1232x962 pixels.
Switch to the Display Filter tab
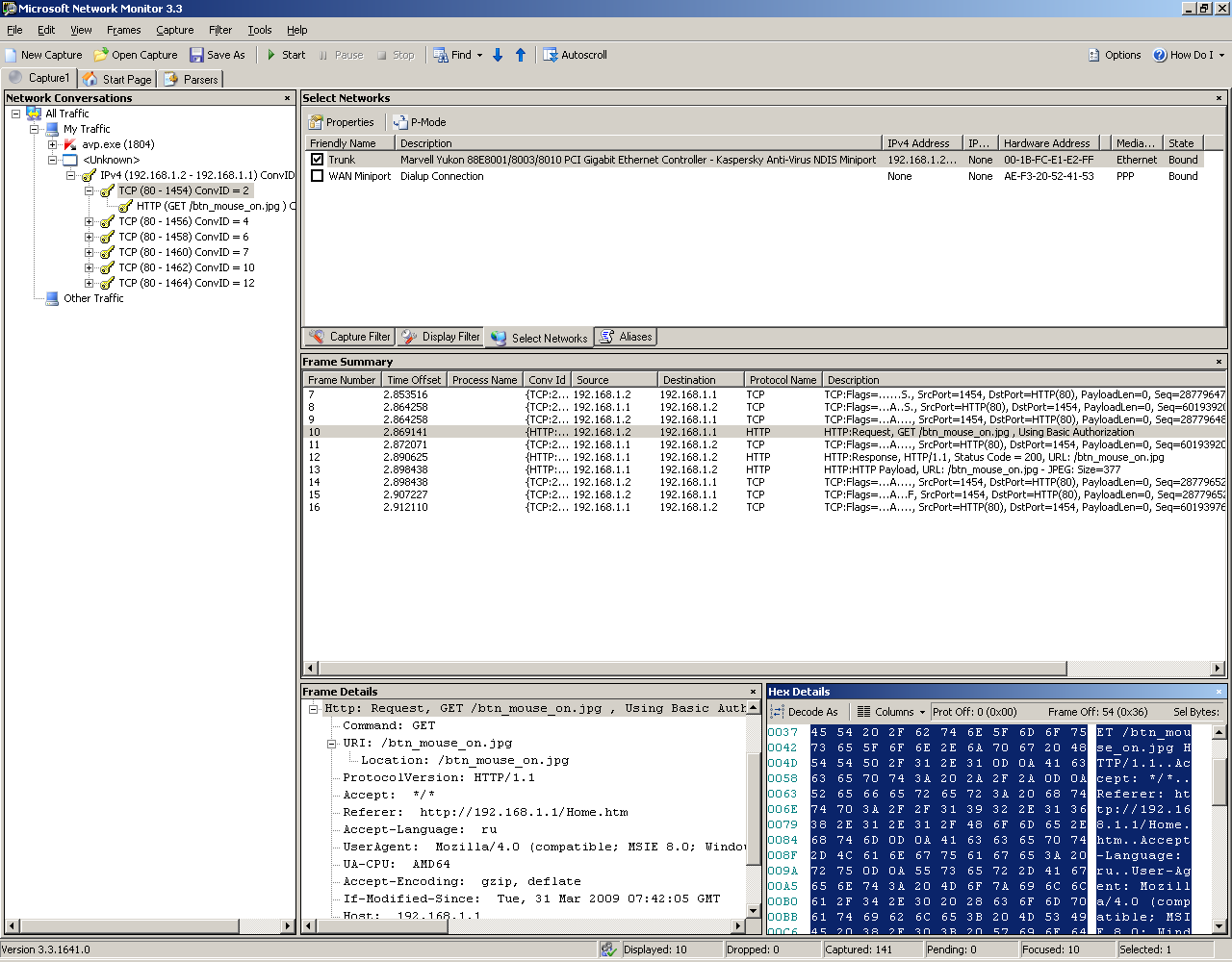pos(441,337)
